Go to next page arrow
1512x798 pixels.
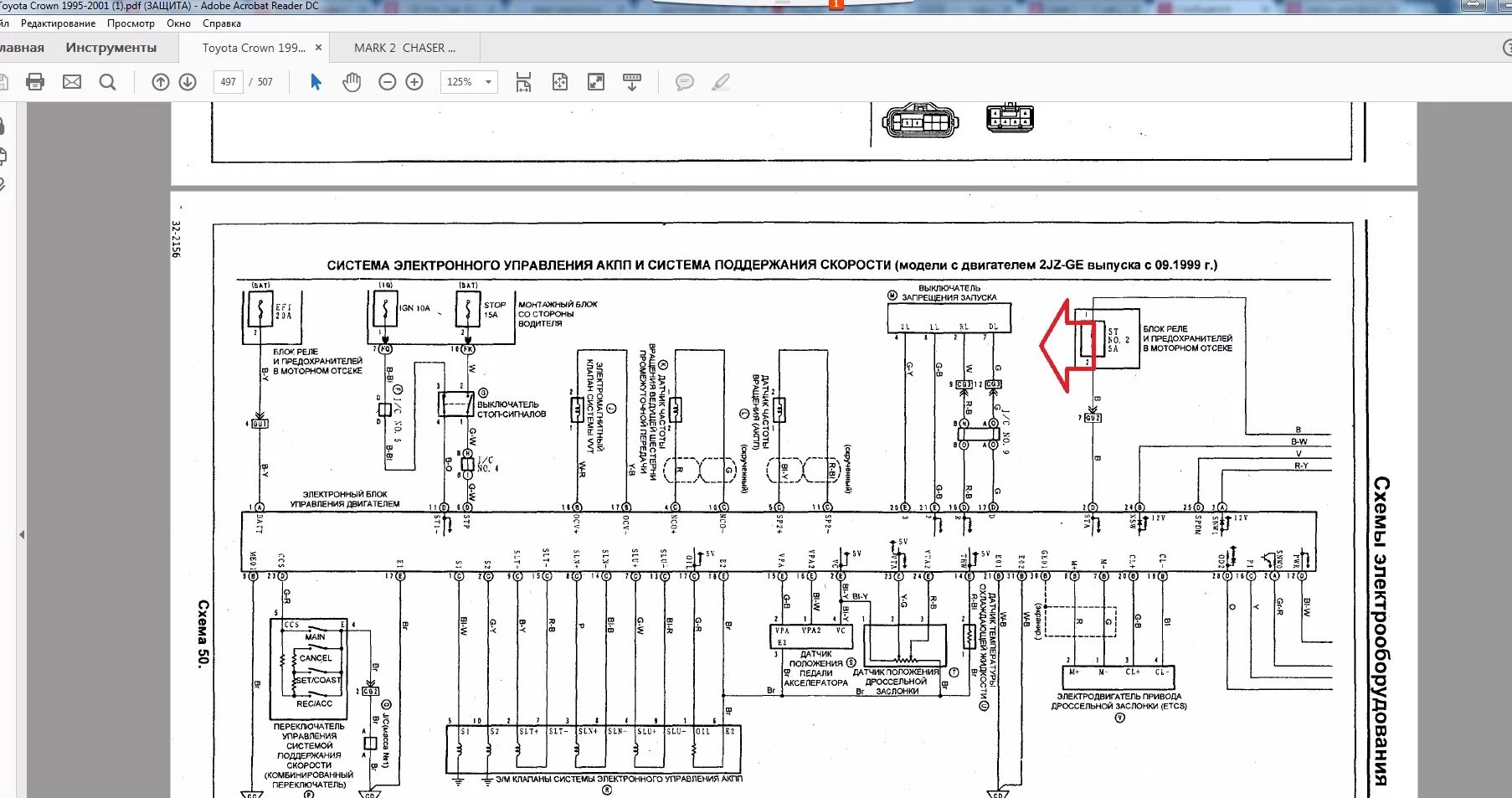pyautogui.click(x=188, y=82)
